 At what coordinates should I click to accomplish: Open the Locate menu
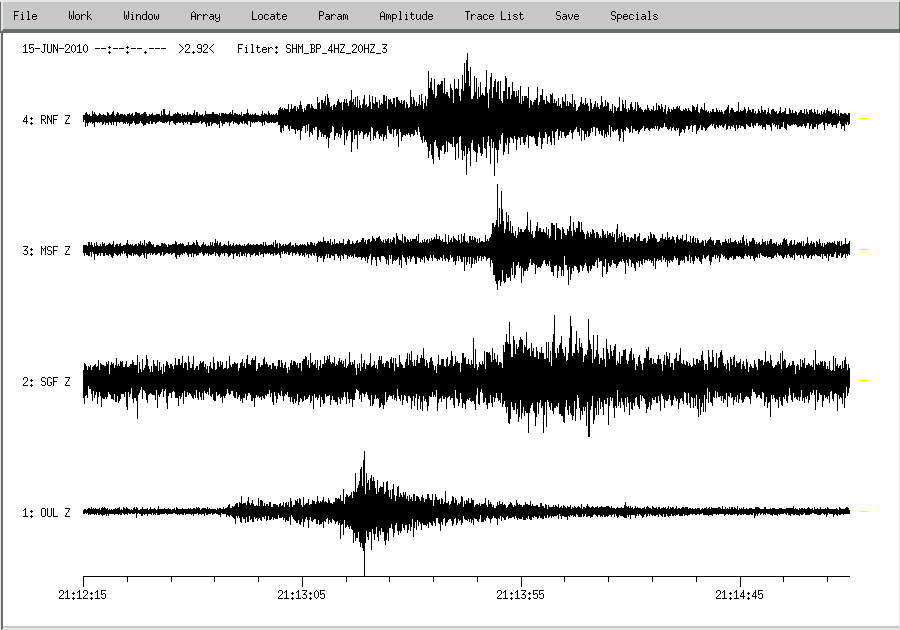click(x=269, y=16)
